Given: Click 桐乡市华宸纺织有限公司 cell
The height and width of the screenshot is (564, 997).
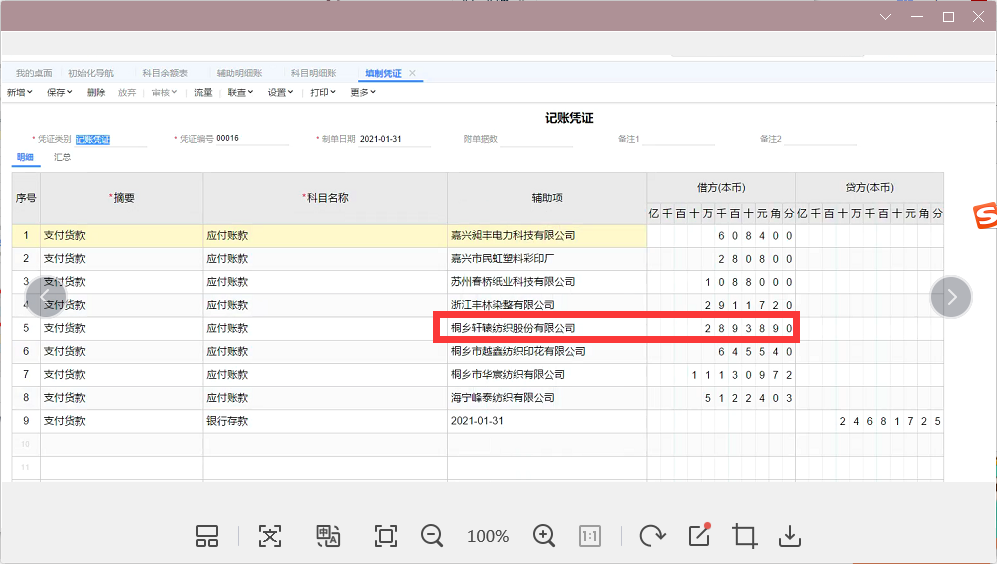Looking at the screenshot, I should pyautogui.click(x=547, y=375).
